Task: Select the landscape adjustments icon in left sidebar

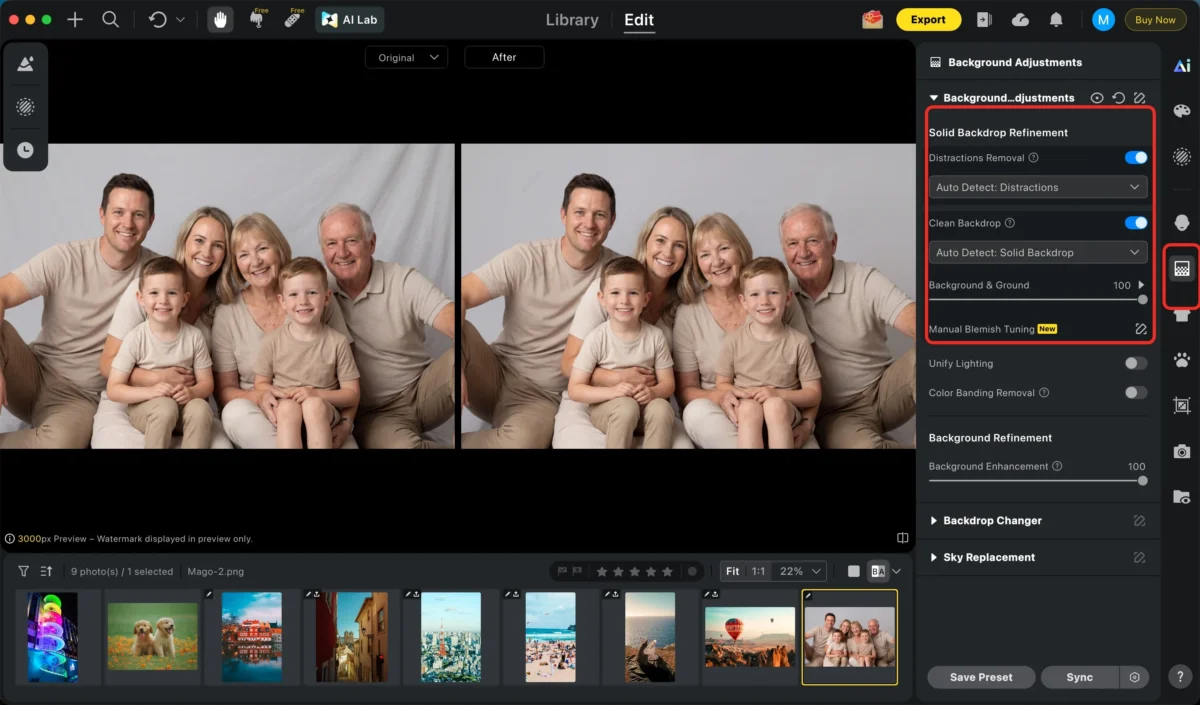Action: [x=25, y=64]
